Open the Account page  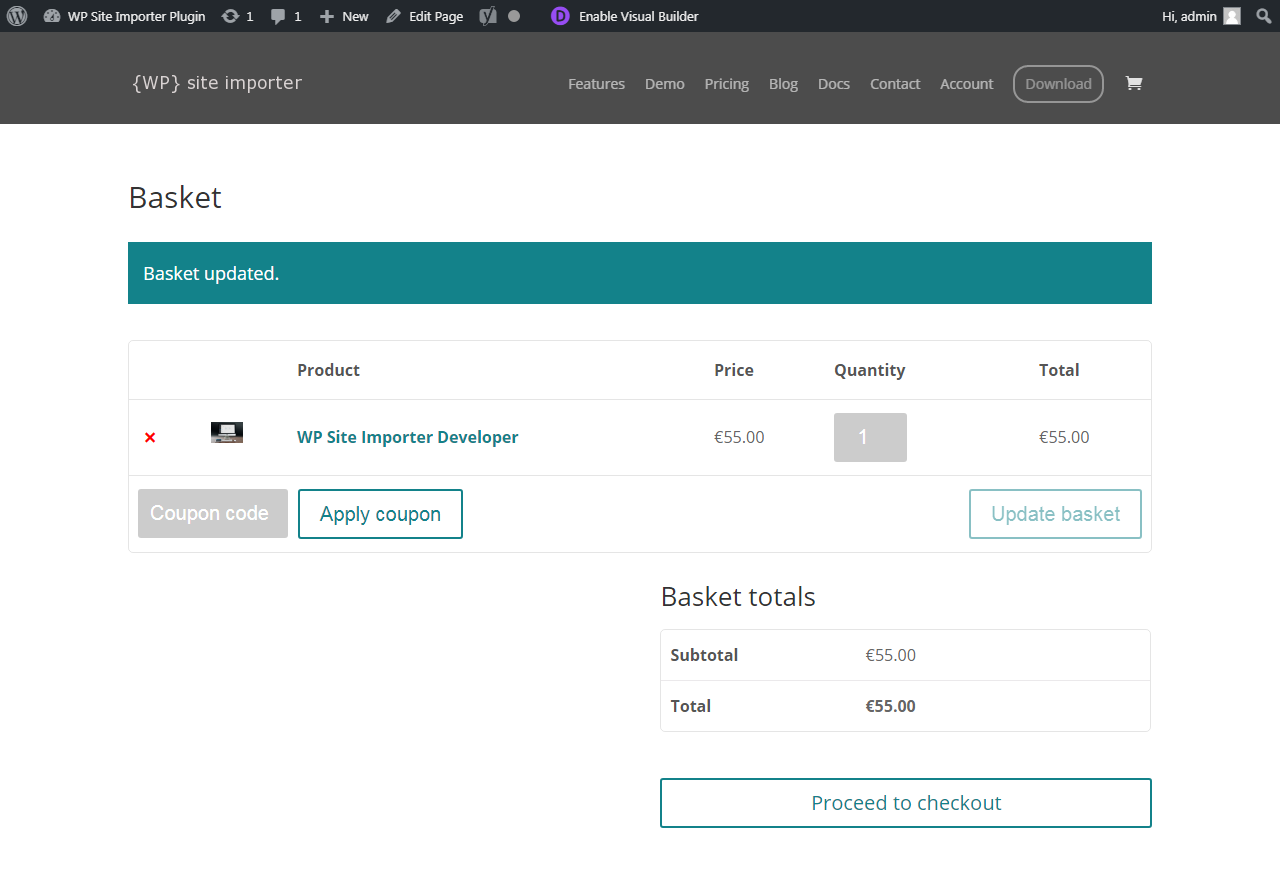[967, 84]
